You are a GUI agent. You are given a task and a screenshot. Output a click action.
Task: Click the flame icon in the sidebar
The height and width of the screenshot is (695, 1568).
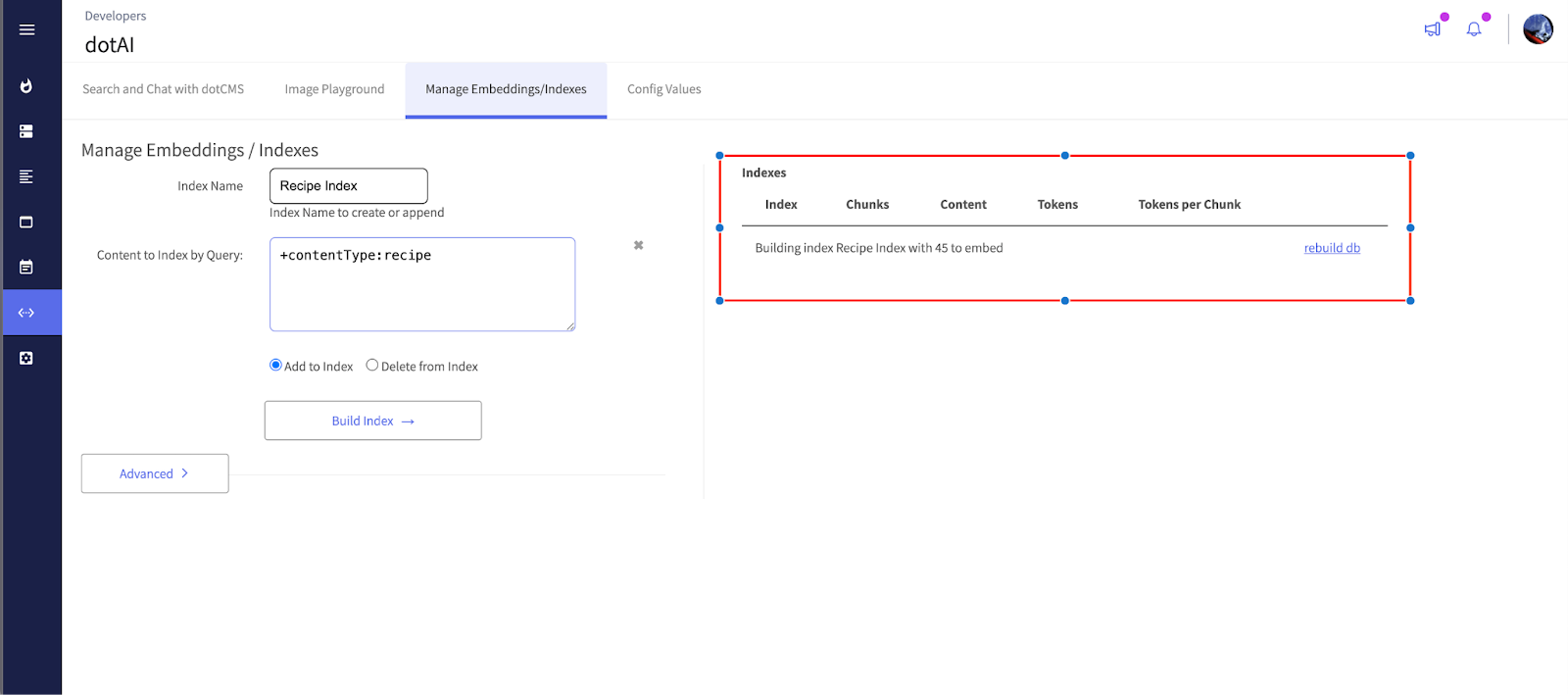26,86
